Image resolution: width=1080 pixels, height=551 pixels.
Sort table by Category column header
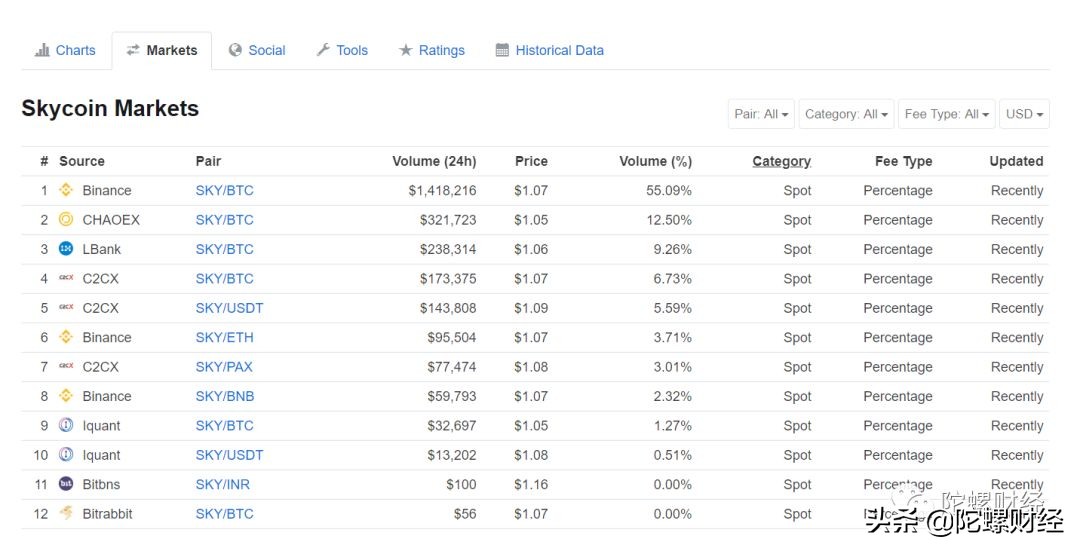pos(781,161)
